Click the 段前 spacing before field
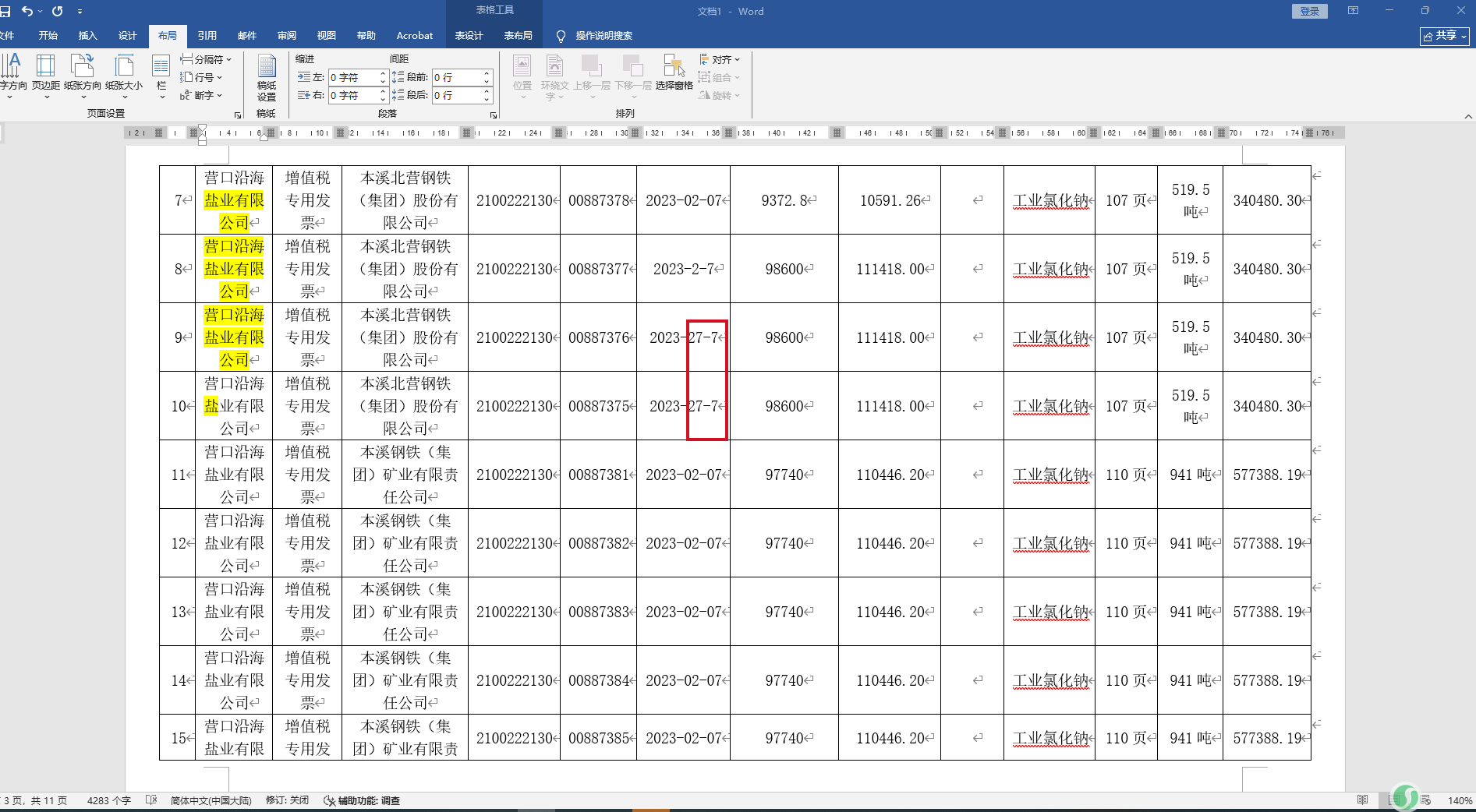Image resolution: width=1476 pixels, height=812 pixels. coord(457,77)
